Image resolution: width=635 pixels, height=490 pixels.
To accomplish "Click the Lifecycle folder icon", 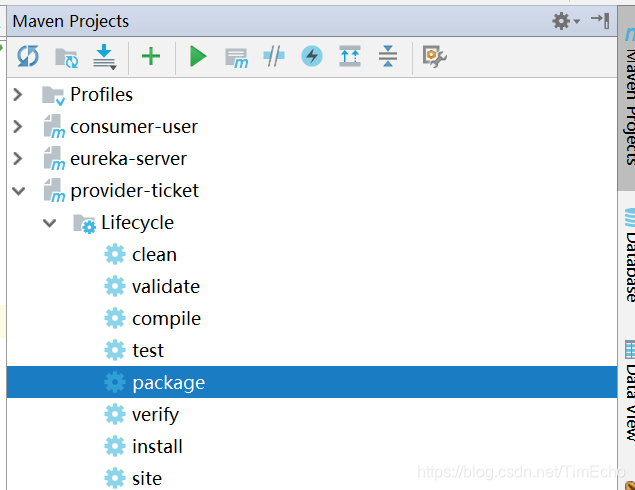I will click(x=85, y=224).
